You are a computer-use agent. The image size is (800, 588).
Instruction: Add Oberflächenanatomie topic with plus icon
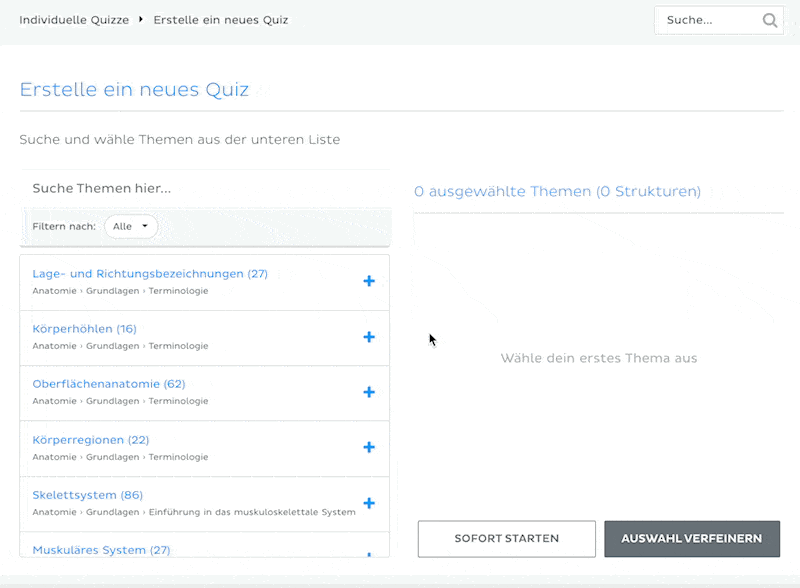369,392
